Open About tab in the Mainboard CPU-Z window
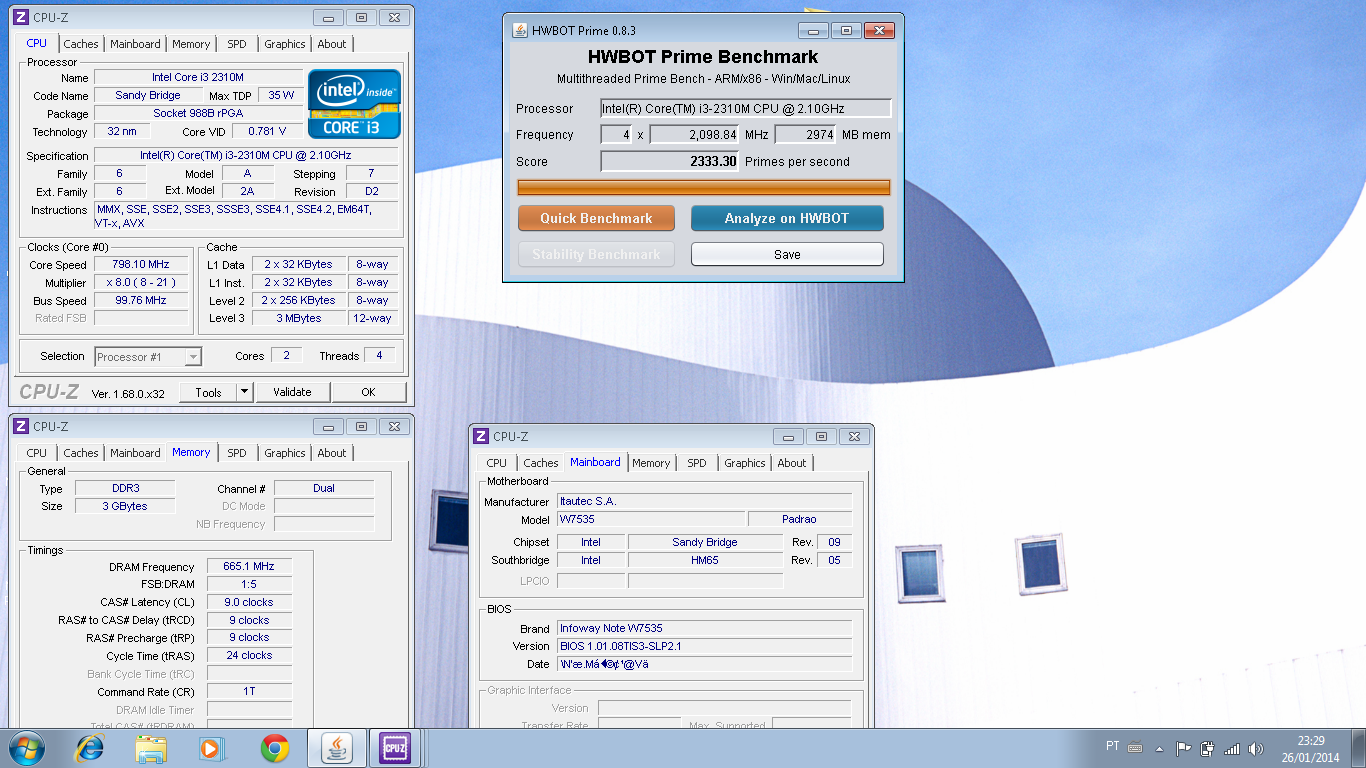This screenshot has height=768, width=1366. [x=792, y=463]
